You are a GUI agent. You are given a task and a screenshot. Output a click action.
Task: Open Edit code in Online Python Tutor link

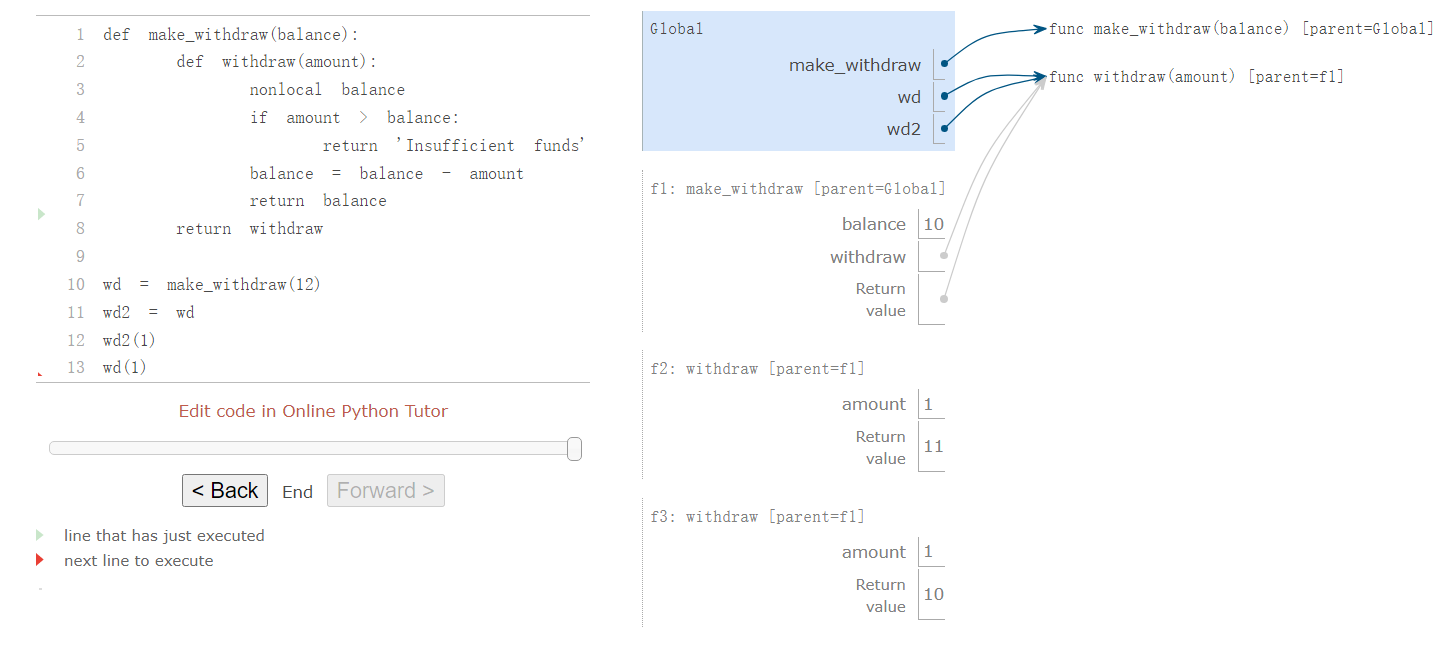click(313, 411)
